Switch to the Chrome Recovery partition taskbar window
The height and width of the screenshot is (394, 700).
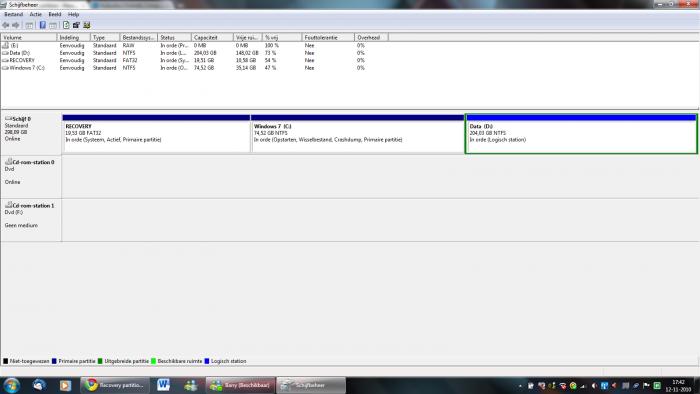(x=116, y=385)
